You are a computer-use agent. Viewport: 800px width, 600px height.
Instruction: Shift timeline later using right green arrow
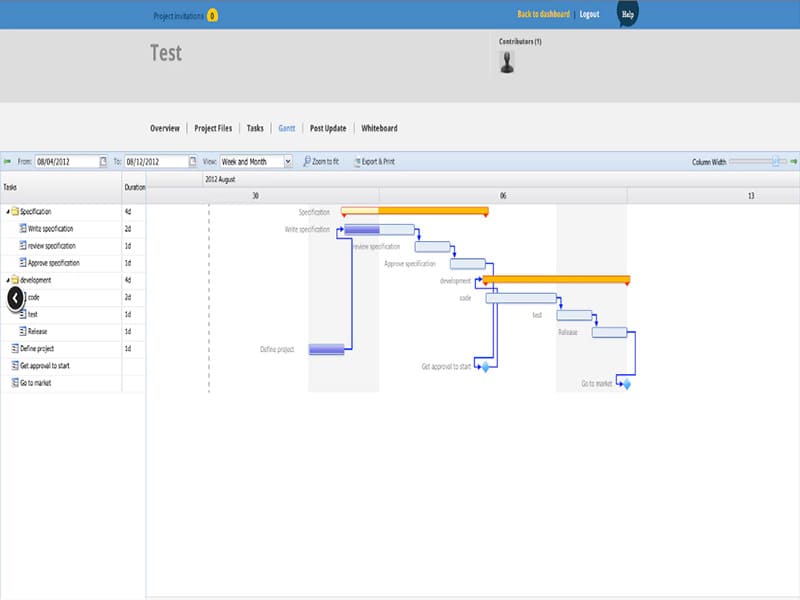[793, 161]
